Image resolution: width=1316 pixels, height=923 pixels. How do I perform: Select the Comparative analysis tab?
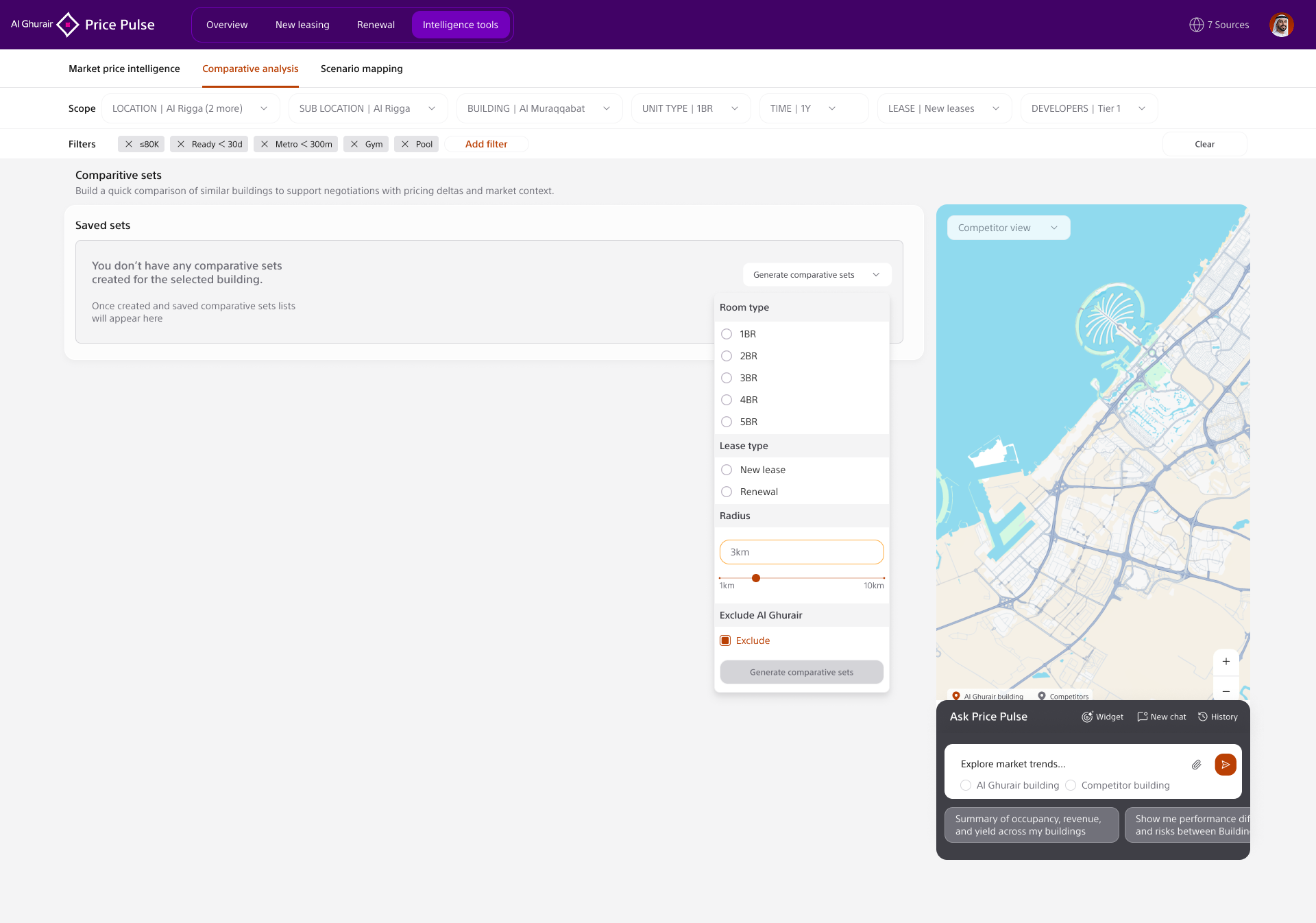[x=250, y=69]
